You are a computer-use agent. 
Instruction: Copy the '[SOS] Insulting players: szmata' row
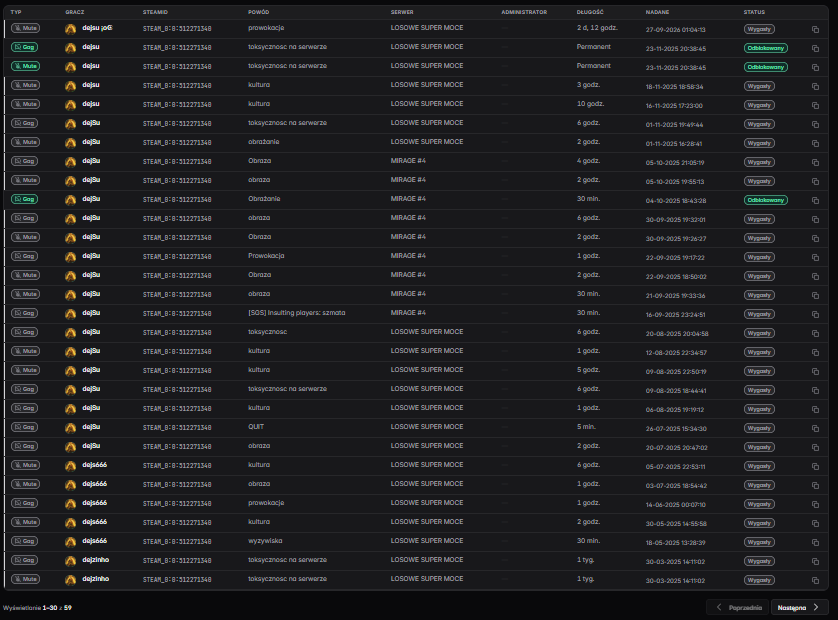click(815, 314)
